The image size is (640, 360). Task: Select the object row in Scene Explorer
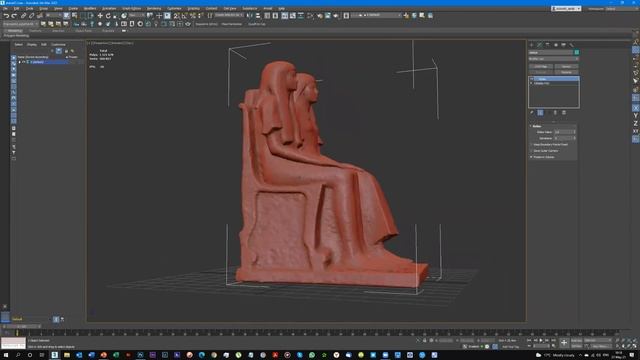(x=49, y=62)
